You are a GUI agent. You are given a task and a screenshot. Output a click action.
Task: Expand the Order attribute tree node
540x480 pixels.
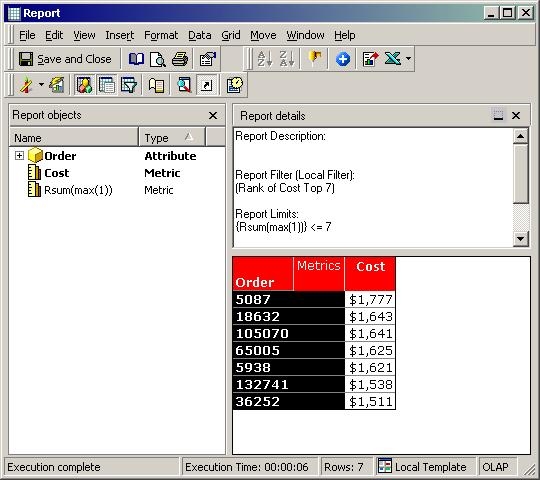click(x=19, y=156)
